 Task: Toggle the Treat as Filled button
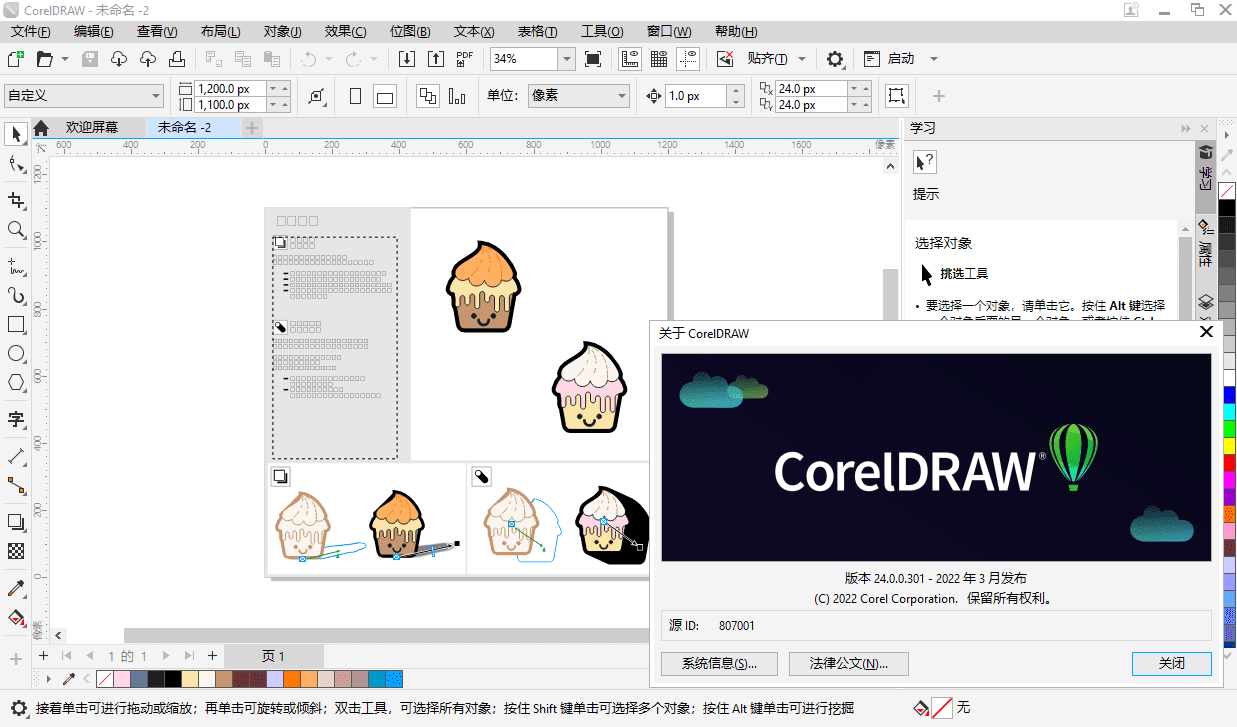pyautogui.click(x=896, y=96)
